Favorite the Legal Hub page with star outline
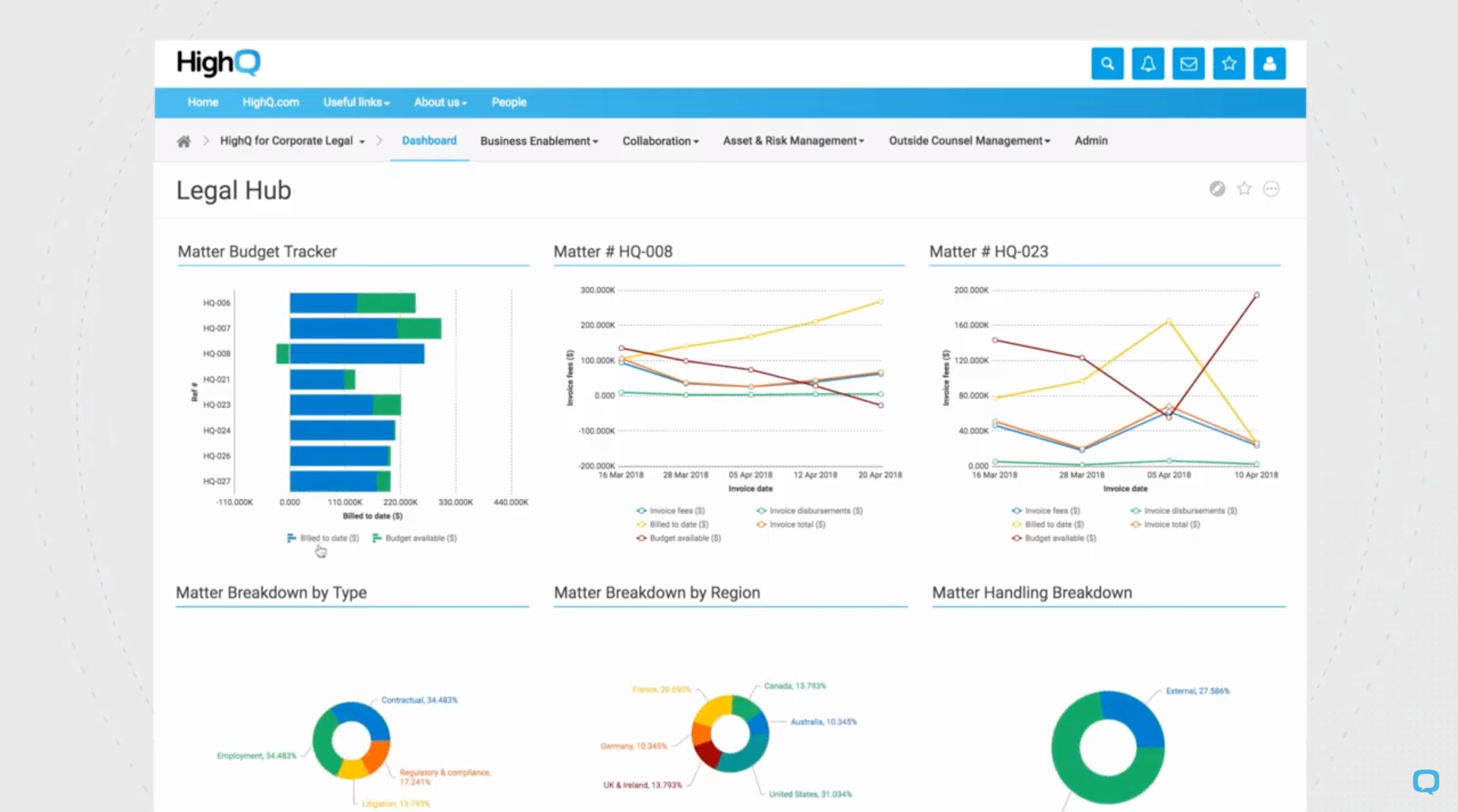 (x=1244, y=189)
